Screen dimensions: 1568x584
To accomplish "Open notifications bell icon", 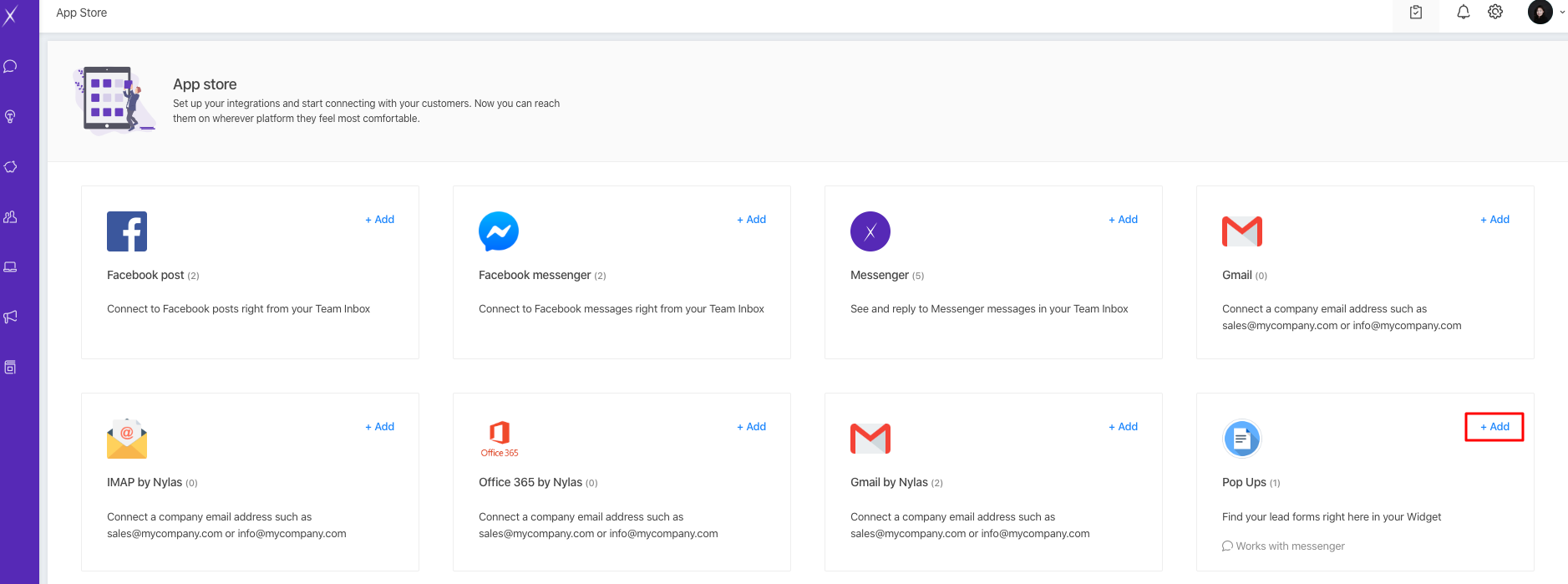I will (1464, 13).
